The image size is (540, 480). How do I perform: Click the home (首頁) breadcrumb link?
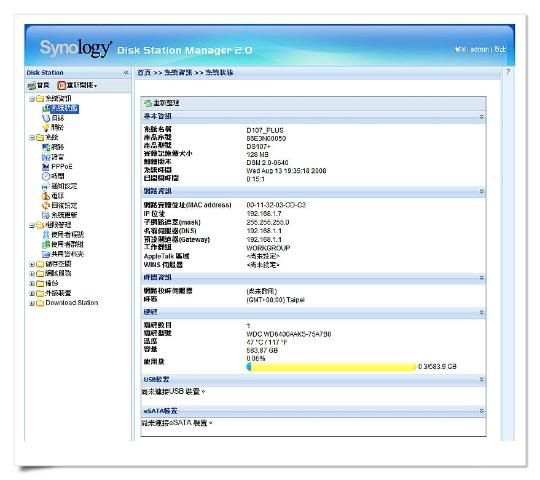[x=144, y=72]
